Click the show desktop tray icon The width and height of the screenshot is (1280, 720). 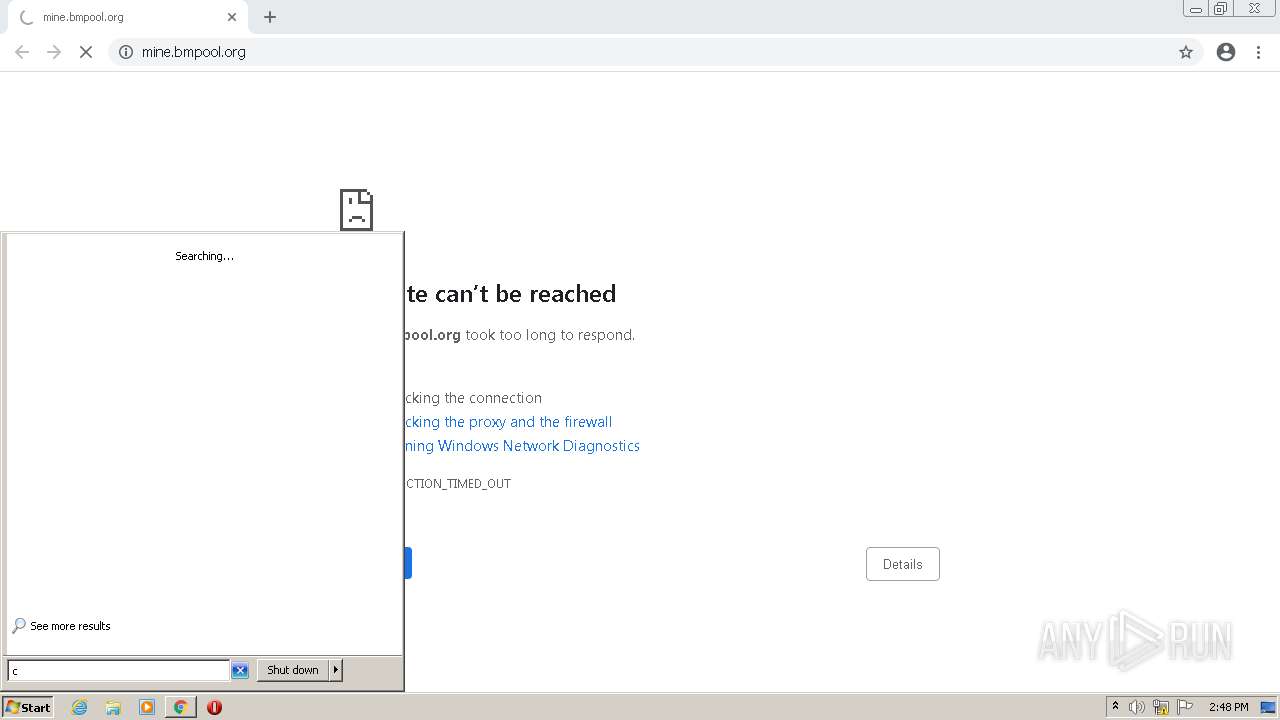[1268, 707]
